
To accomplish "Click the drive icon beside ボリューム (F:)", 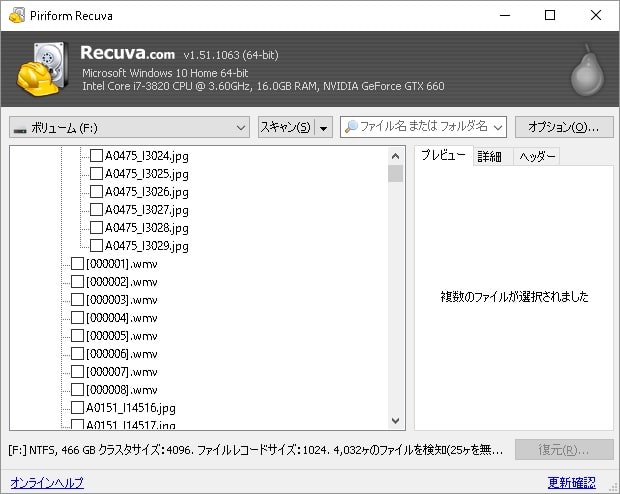I will [20, 129].
